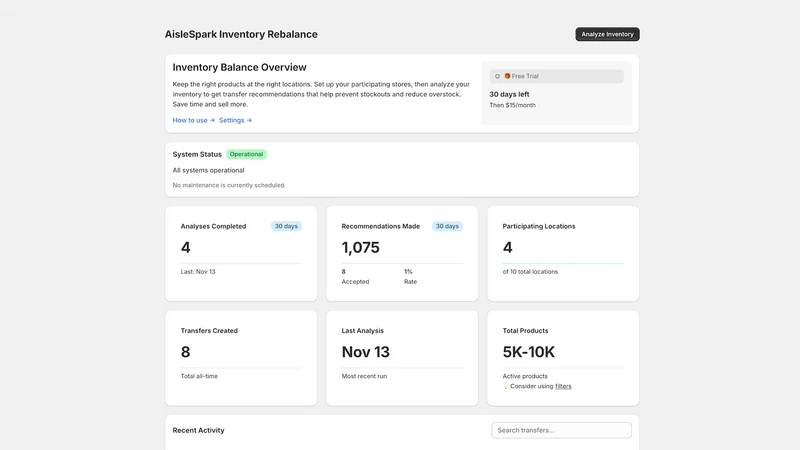This screenshot has height=450, width=800.
Task: Click the Analyses Completed label
Action: pos(213,226)
